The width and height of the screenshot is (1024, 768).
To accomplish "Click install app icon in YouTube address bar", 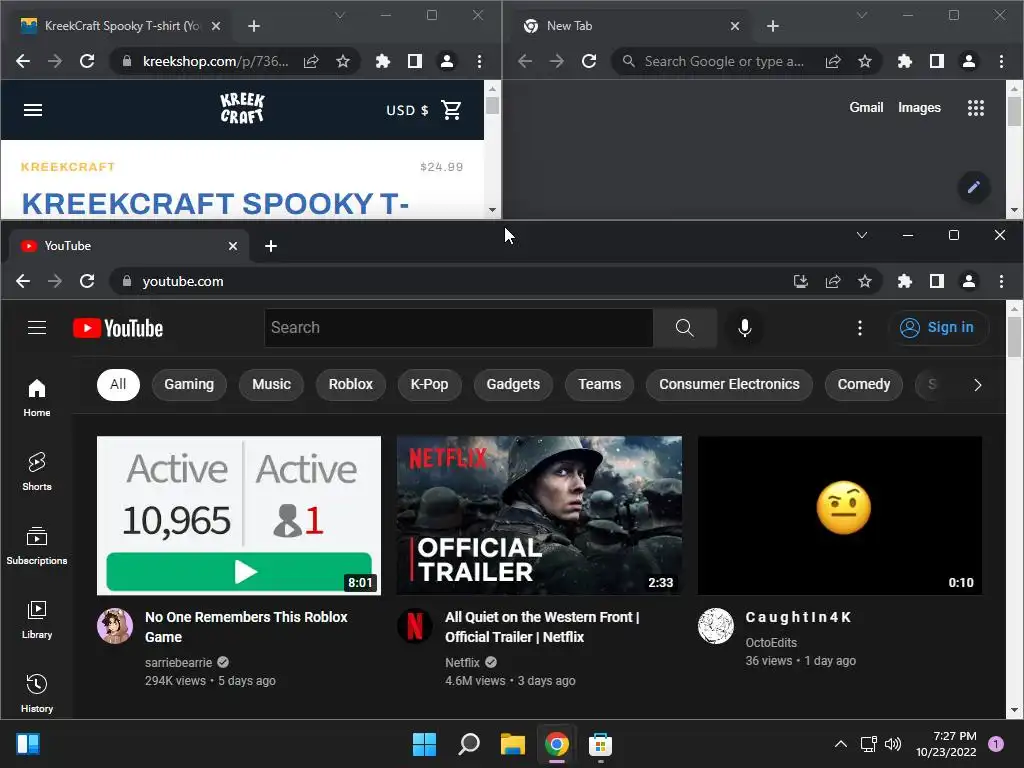I will 801,281.
